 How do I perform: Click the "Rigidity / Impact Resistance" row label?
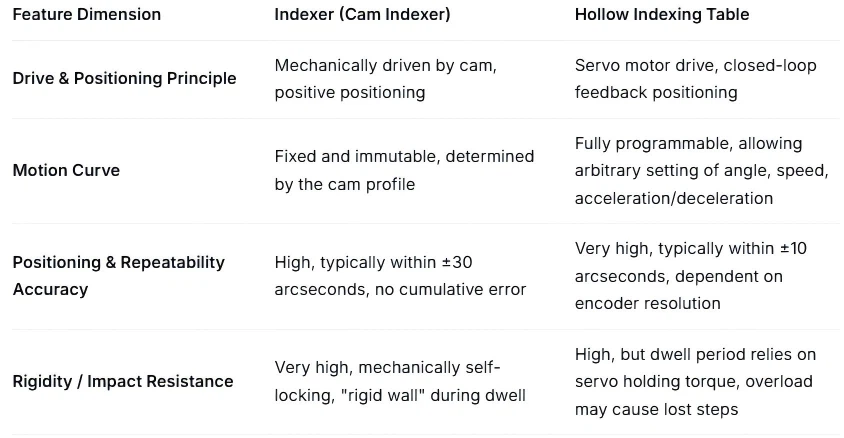[x=122, y=381]
